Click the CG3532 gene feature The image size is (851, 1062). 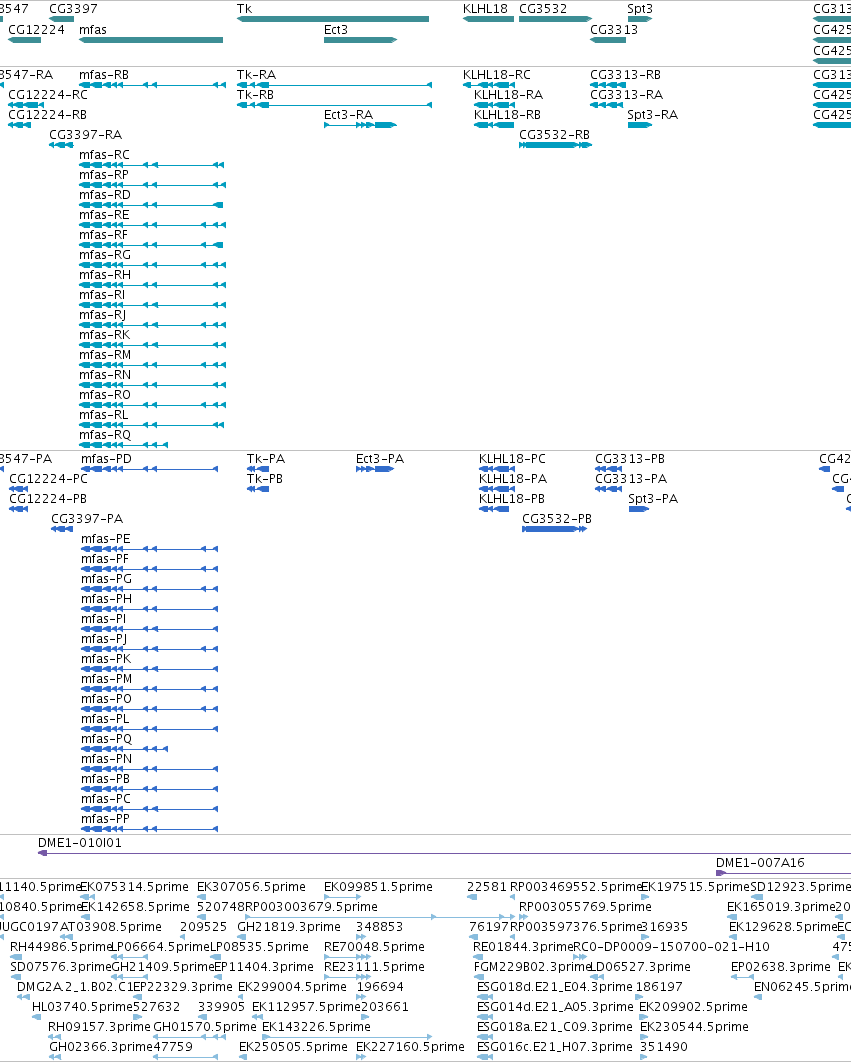556,19
